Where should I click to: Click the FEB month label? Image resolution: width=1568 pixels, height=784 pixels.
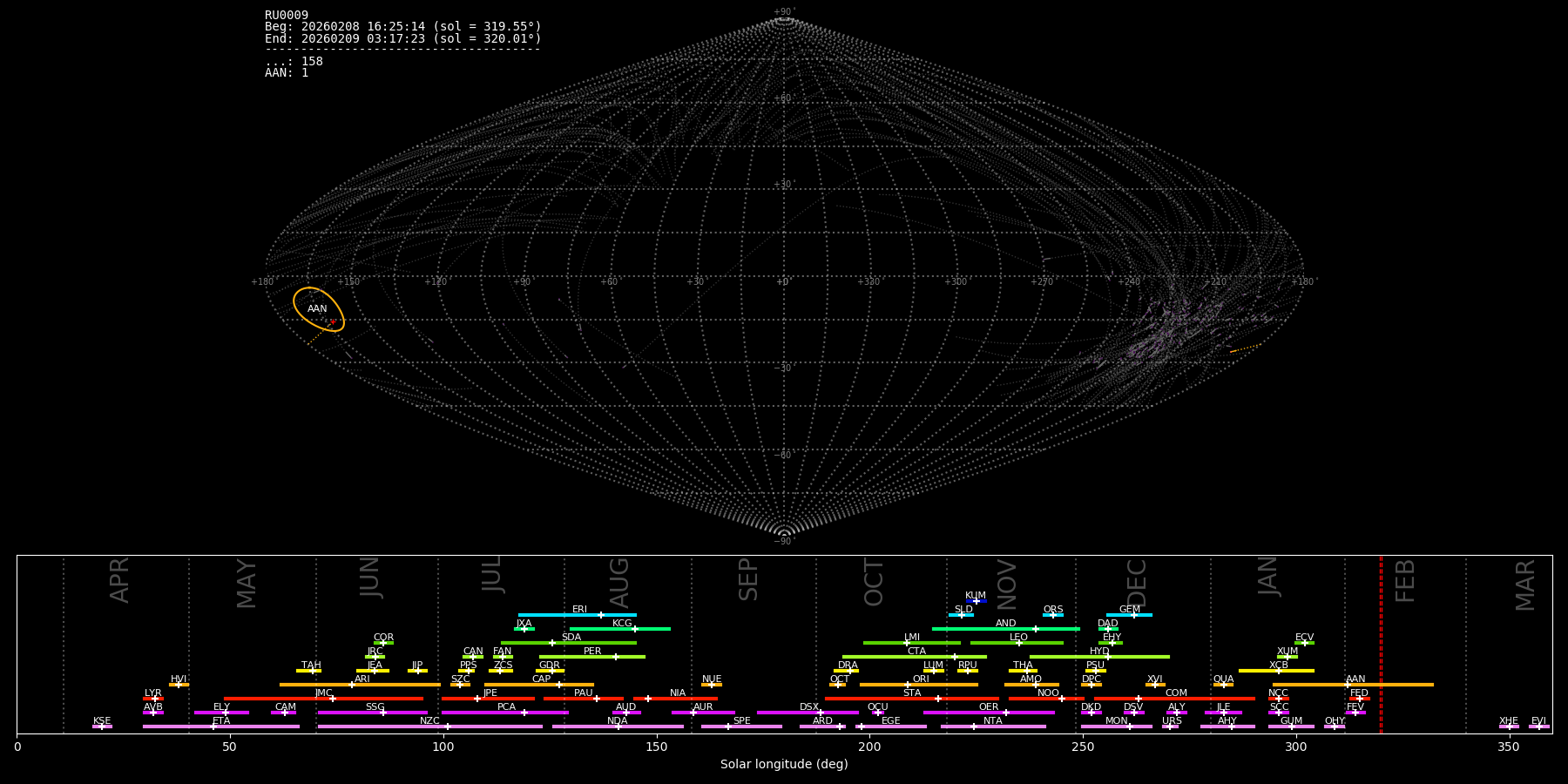click(x=1405, y=581)
